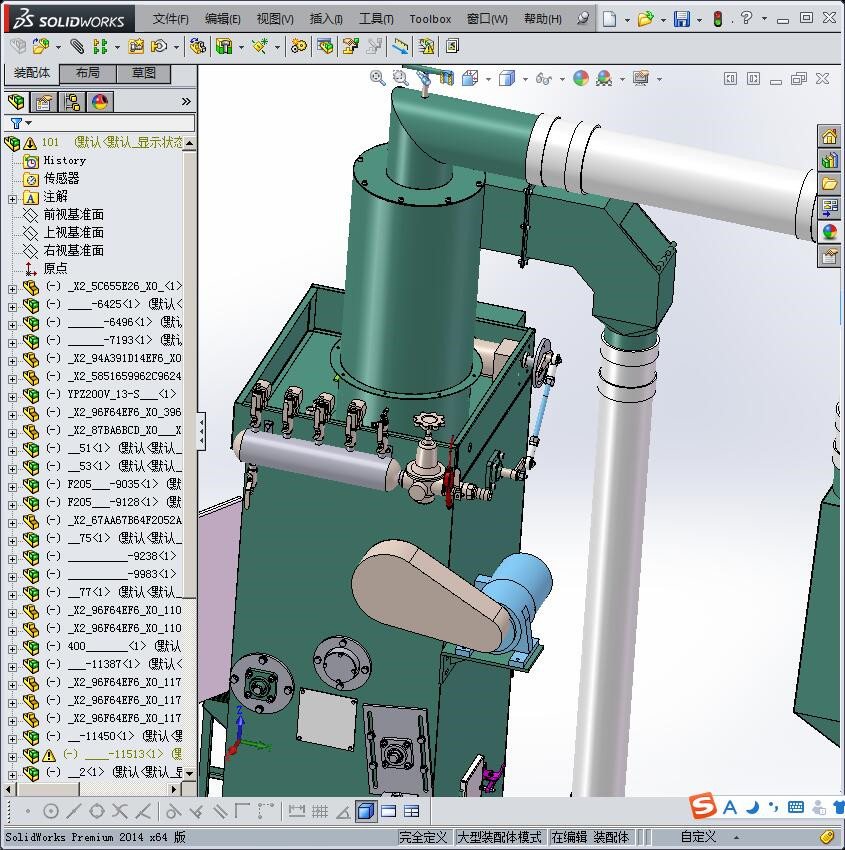Switch to the 布局 tab
Screen dimensions: 845x850
click(88, 73)
